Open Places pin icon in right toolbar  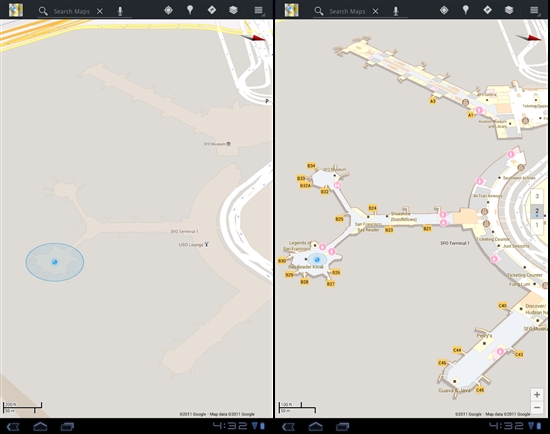tap(465, 10)
